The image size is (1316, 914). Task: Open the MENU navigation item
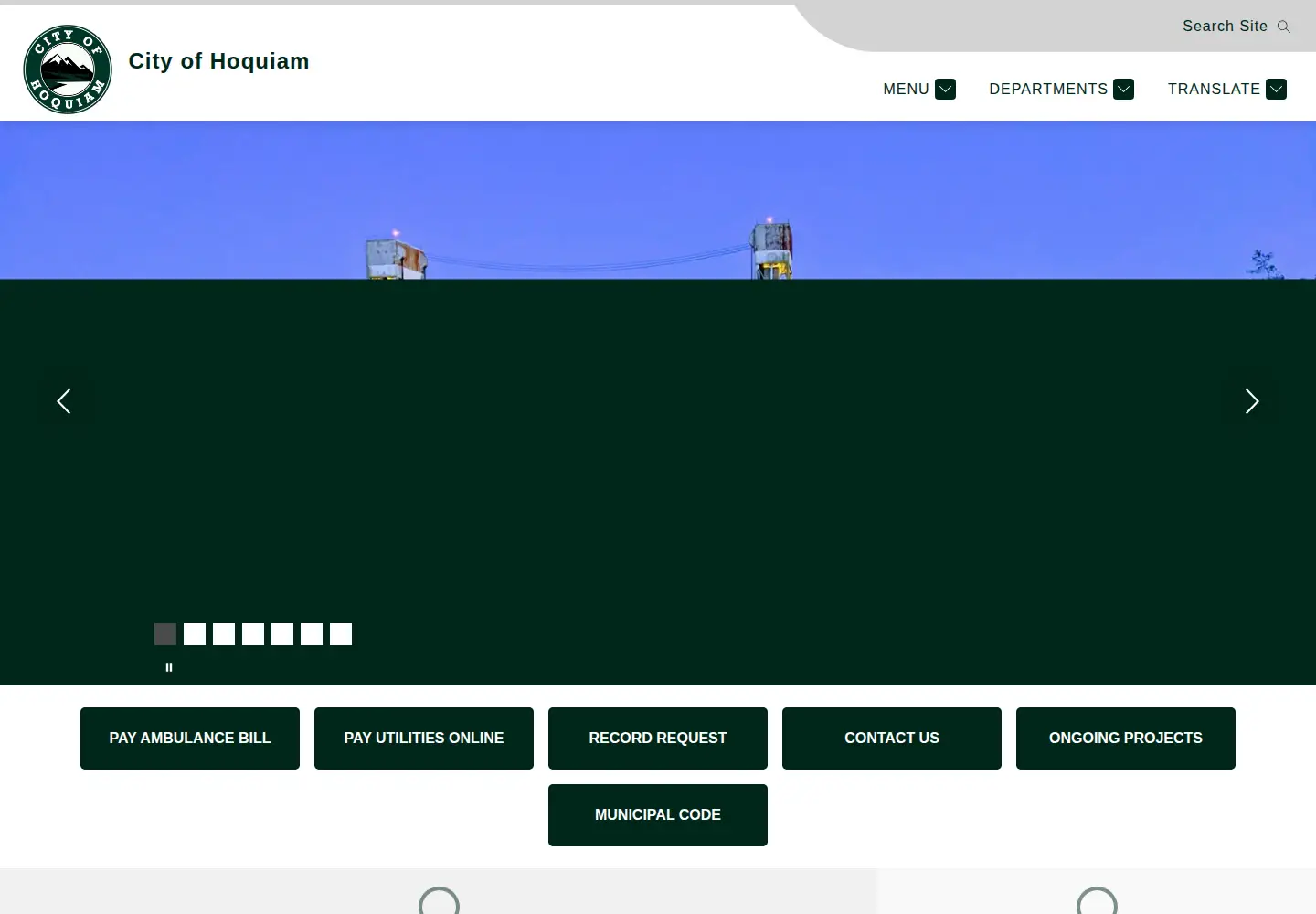906,89
